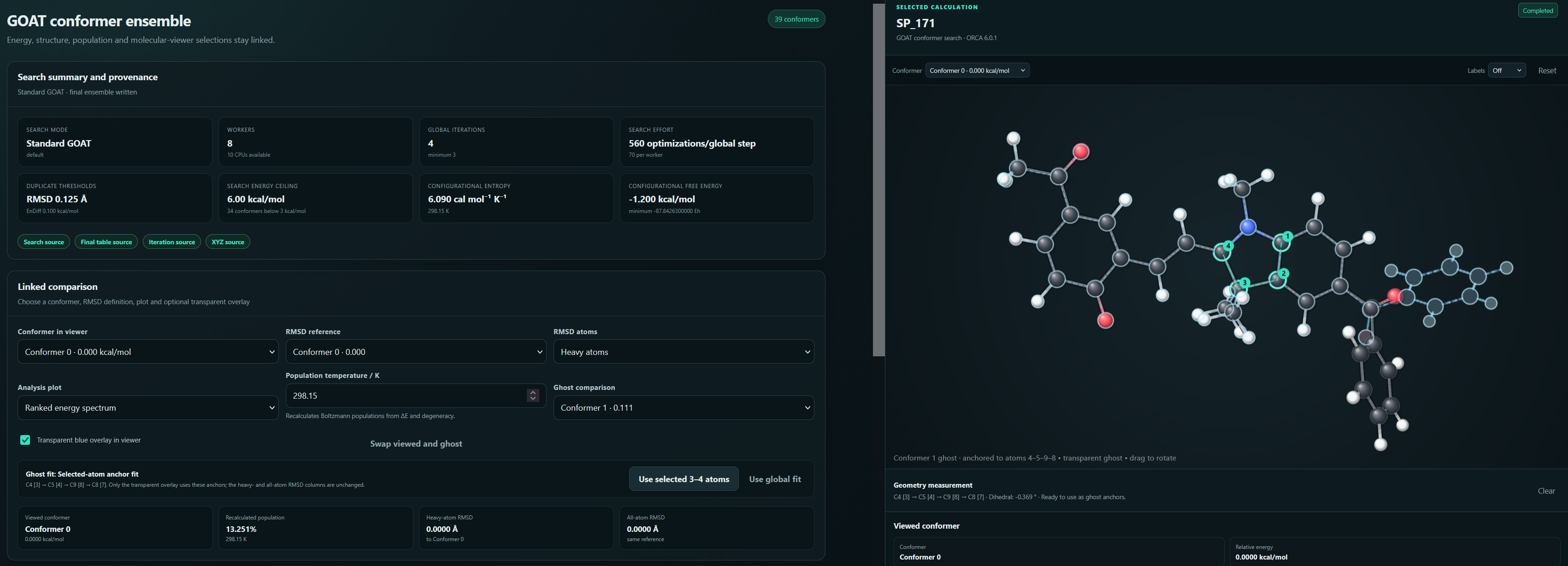Viewport: 1568px width, 566px height.
Task: Click the -1.200 kcal/mol free energy value
Action: tap(662, 199)
